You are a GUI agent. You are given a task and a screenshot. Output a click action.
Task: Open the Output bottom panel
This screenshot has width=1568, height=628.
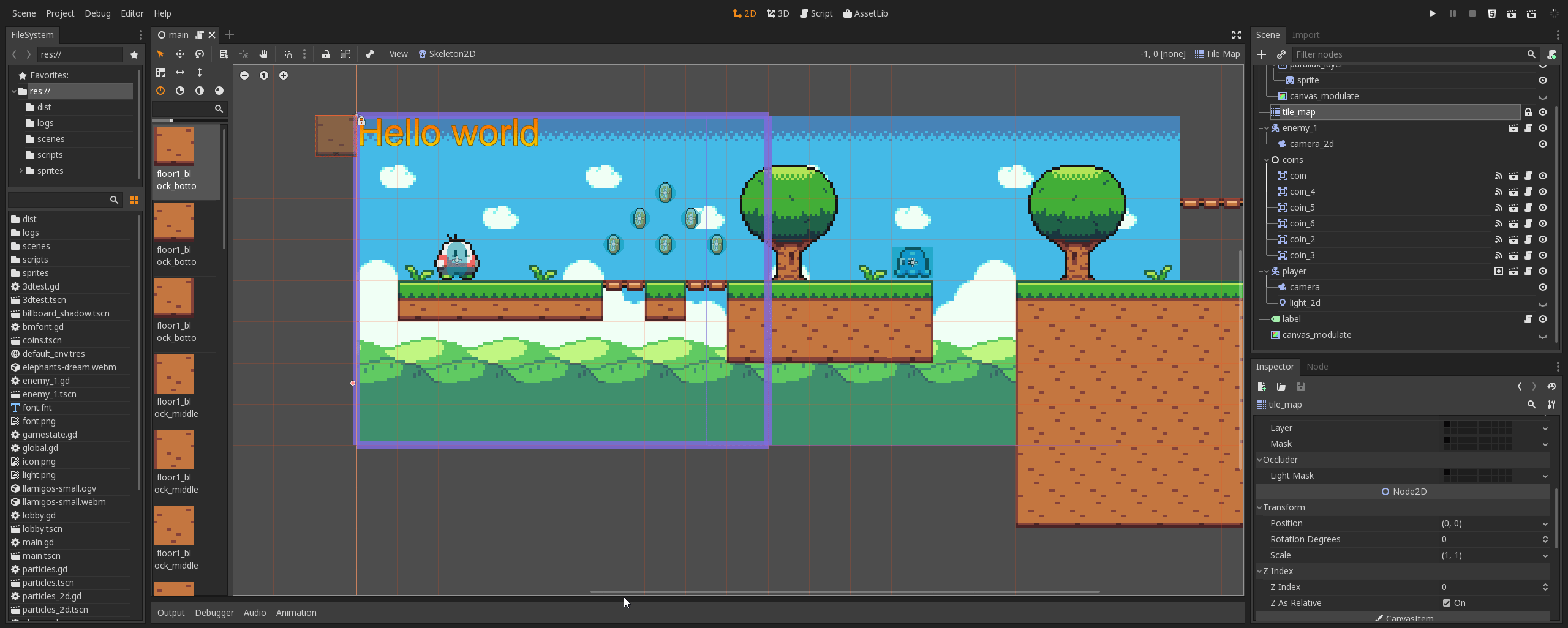coord(171,613)
